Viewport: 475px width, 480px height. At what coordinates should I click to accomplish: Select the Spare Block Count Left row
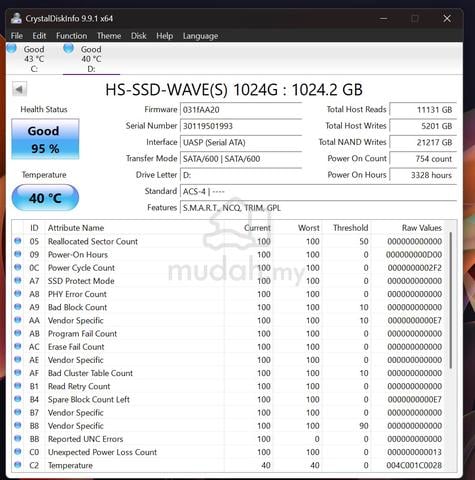tap(229, 399)
